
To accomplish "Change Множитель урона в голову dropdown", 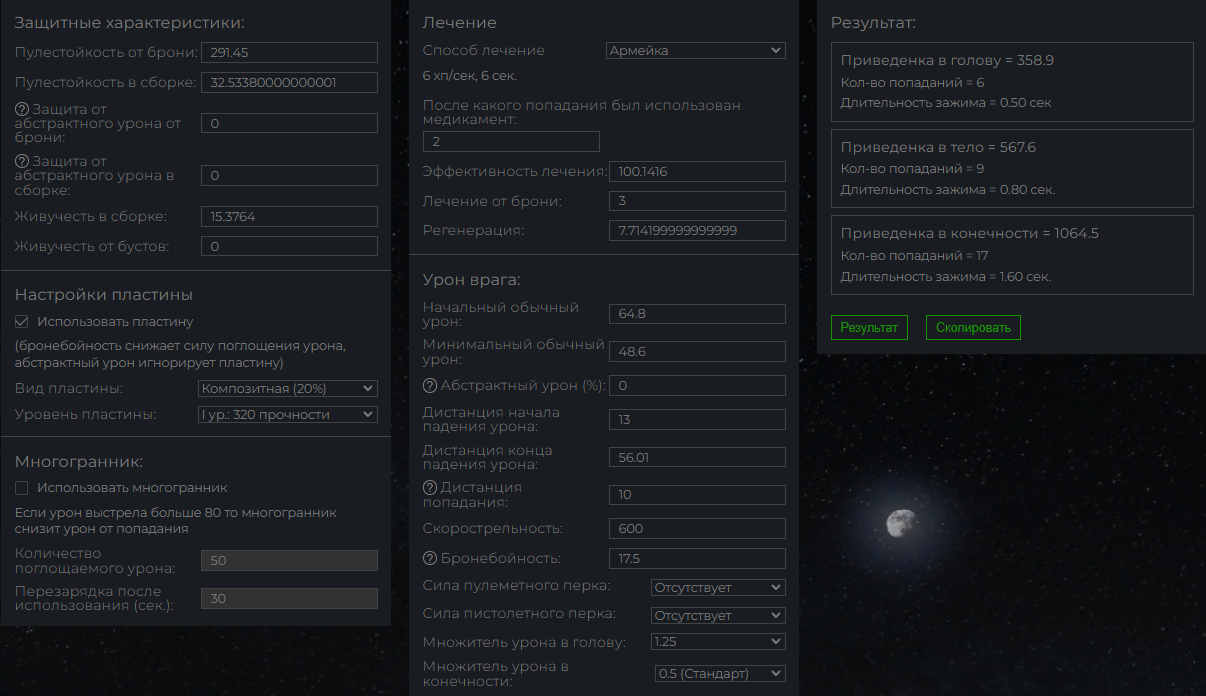I will [x=718, y=642].
